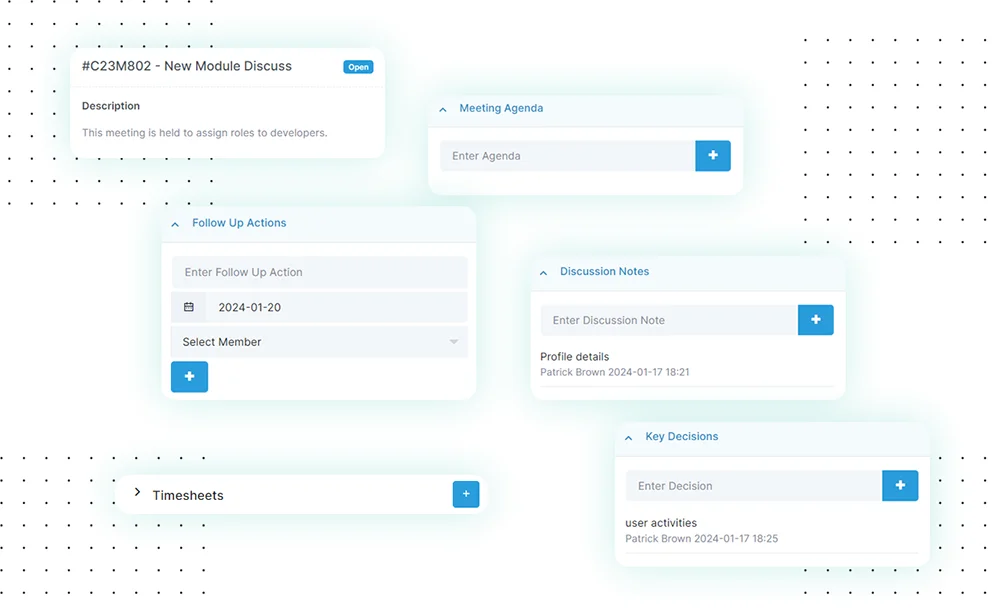Collapse the Meeting Agenda section chevron

[443, 109]
